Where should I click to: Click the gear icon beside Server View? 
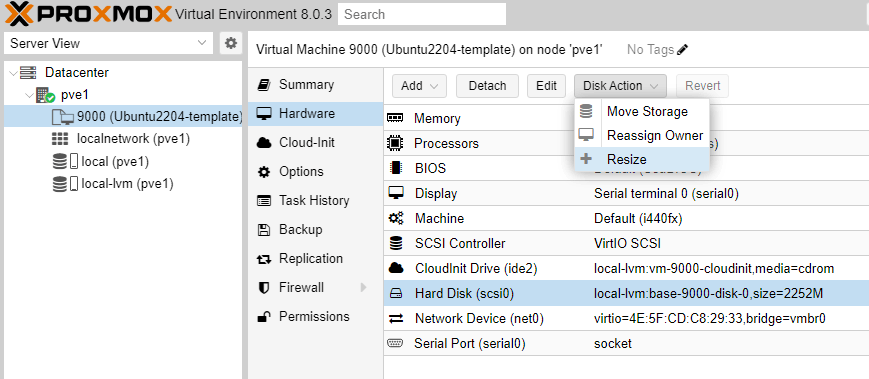pos(231,43)
